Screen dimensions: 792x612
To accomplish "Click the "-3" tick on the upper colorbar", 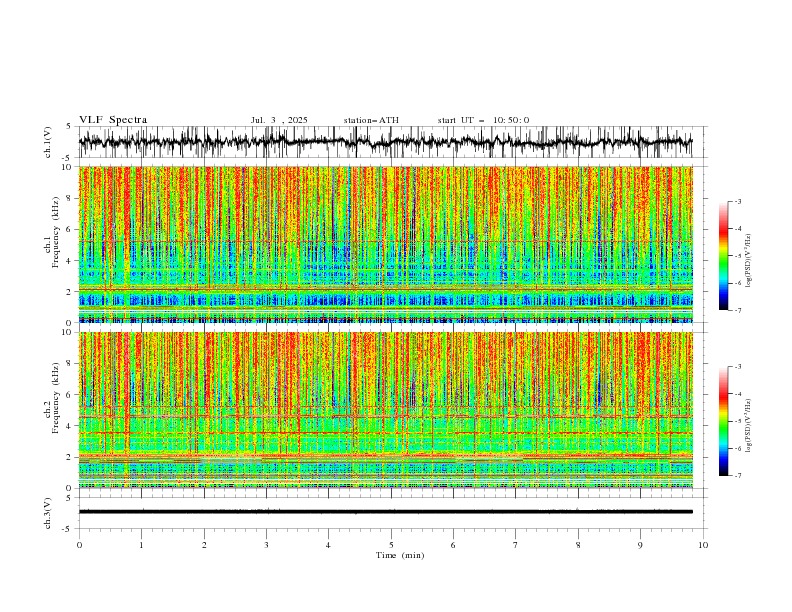I will 737,201.
